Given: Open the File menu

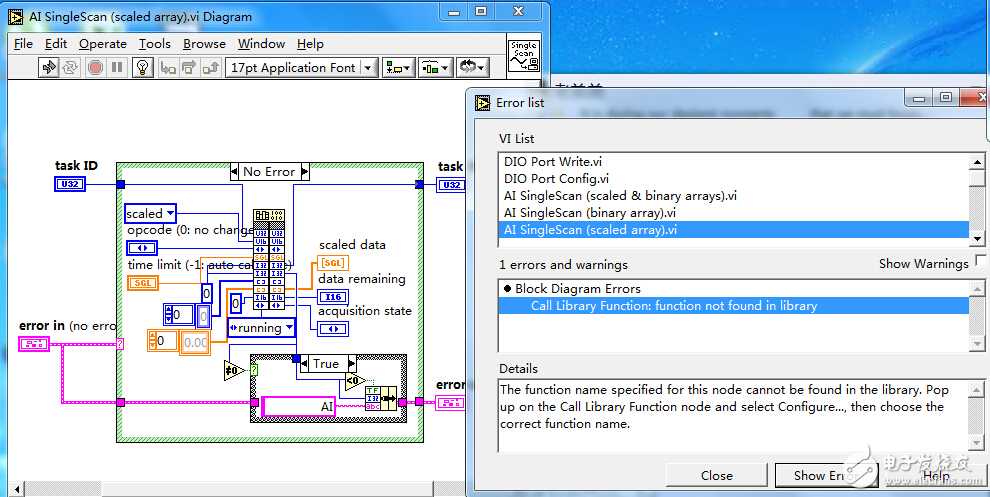Looking at the screenshot, I should pyautogui.click(x=23, y=44).
